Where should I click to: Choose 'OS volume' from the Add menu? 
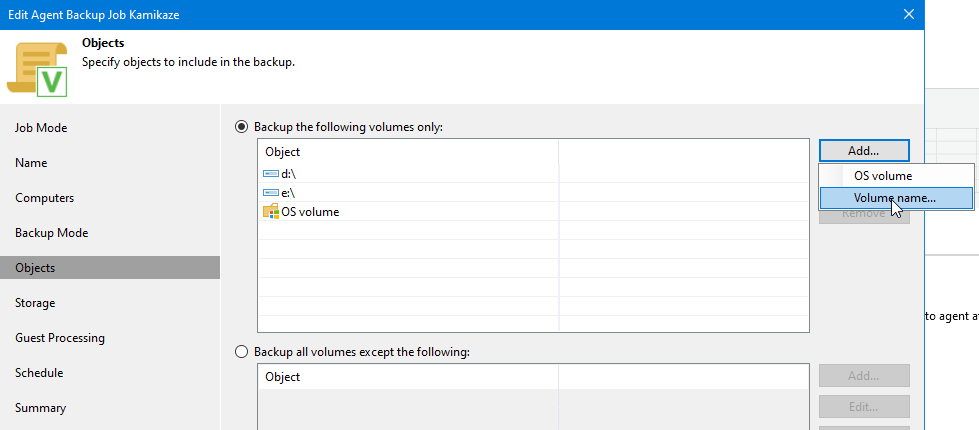coord(875,175)
